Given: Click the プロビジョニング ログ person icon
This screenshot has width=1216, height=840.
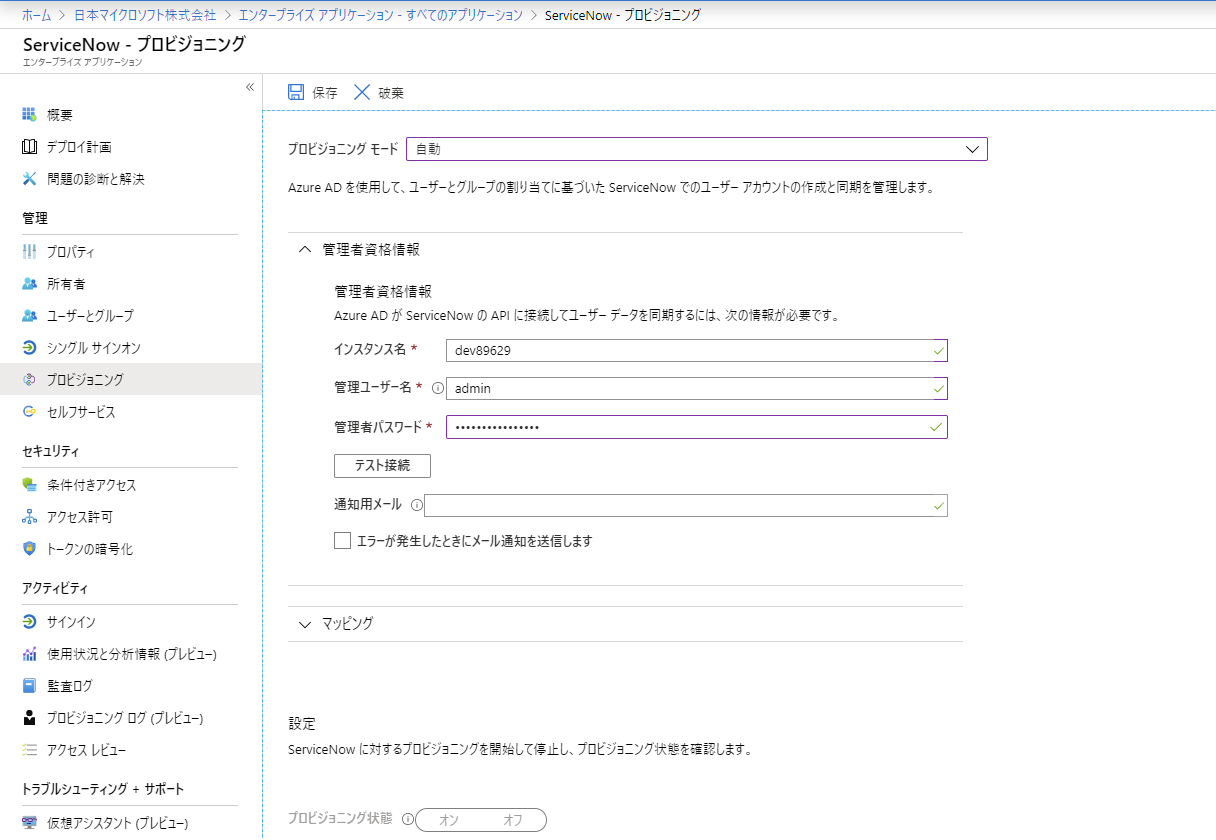Looking at the screenshot, I should tap(29, 718).
